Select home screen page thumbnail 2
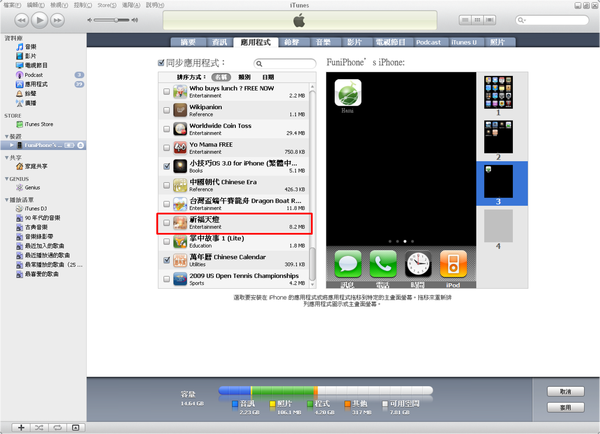The image size is (600, 434). [x=498, y=137]
